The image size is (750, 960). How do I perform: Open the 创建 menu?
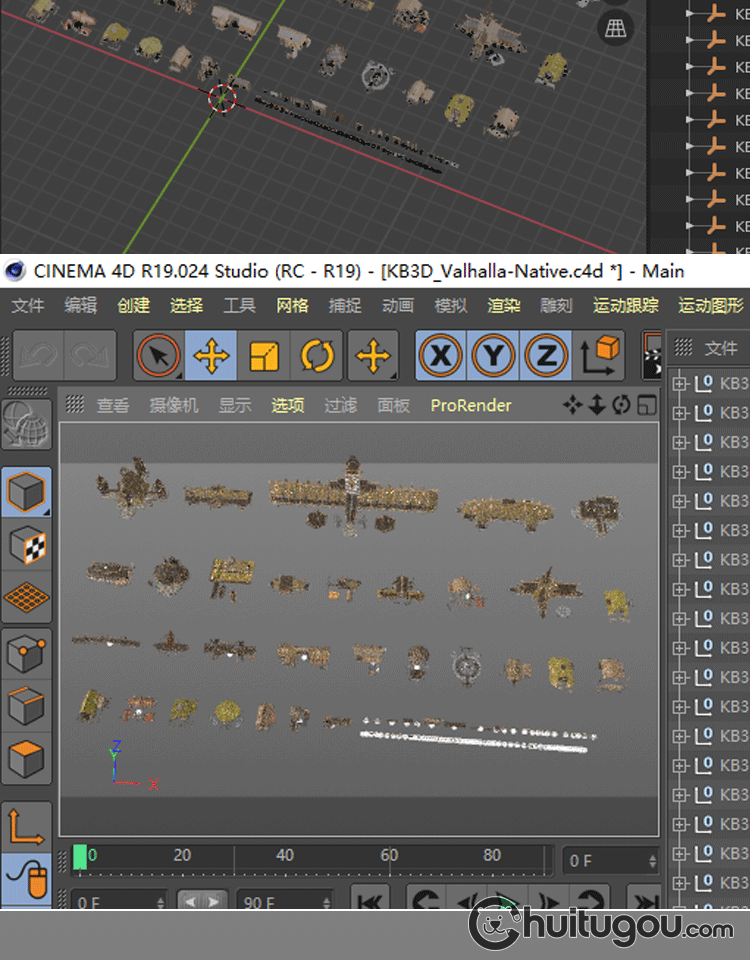133,305
